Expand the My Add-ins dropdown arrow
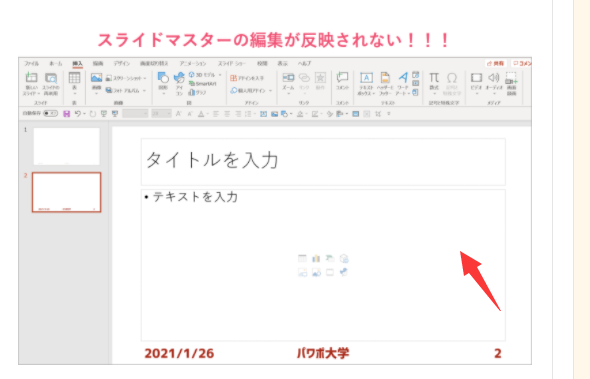Image resolution: width=590 pixels, height=379 pixels. [270, 91]
